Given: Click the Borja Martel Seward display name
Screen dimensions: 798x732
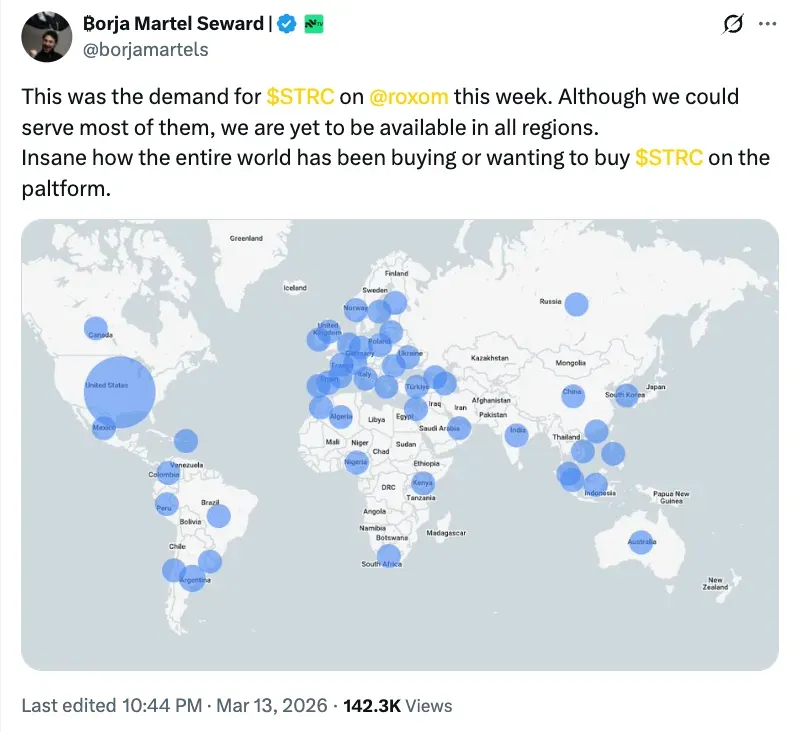Looking at the screenshot, I should point(180,24).
